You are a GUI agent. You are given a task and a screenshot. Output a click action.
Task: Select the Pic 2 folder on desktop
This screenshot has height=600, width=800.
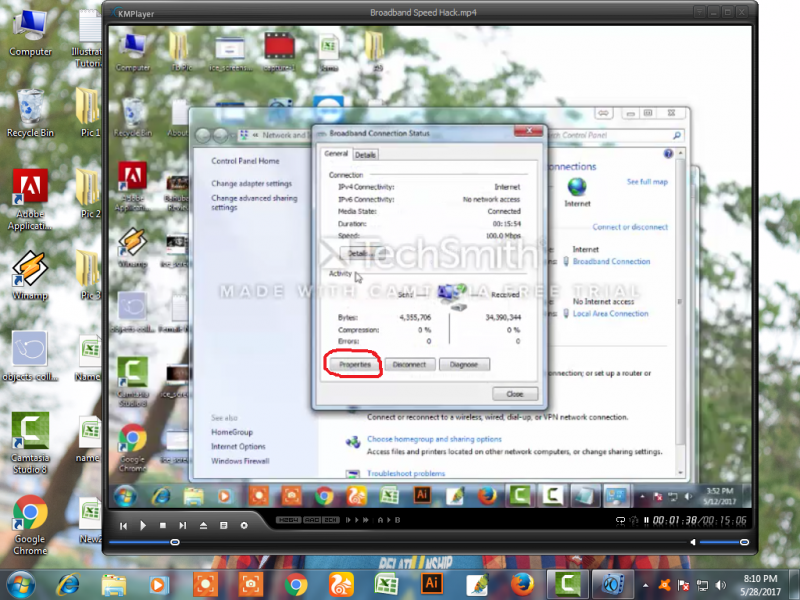89,194
